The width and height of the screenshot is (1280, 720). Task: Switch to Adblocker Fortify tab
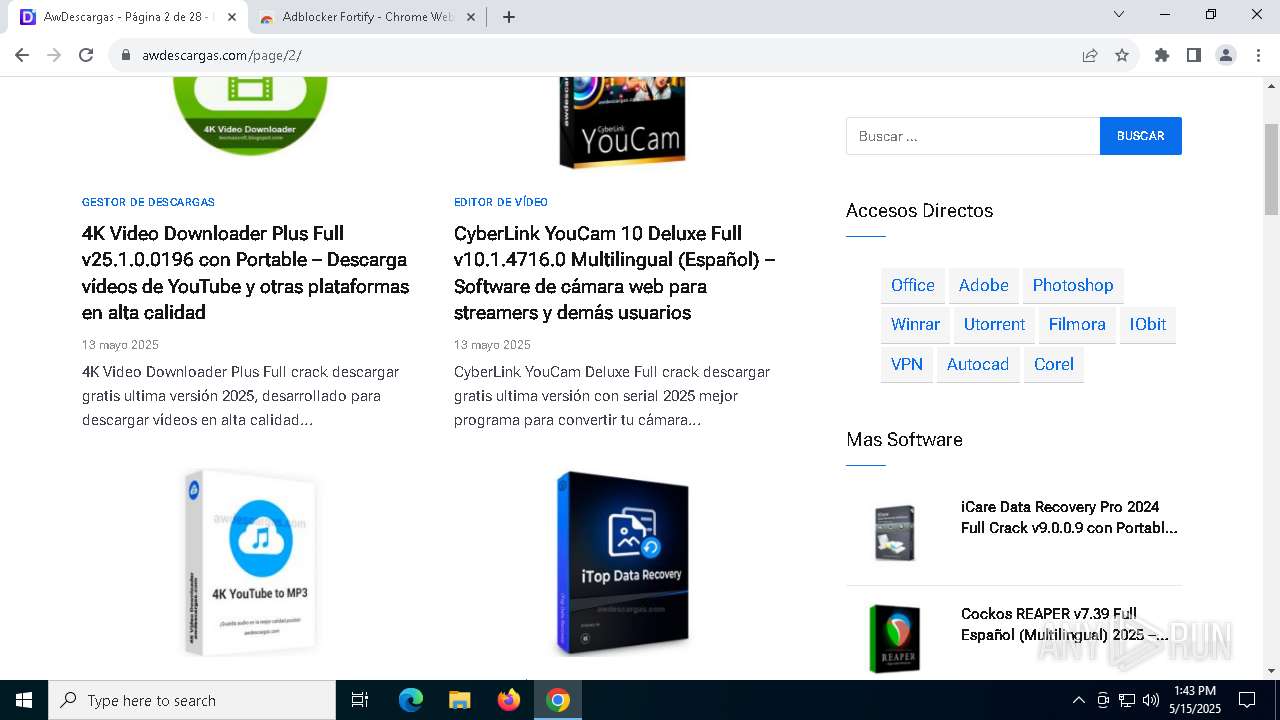[x=367, y=17]
